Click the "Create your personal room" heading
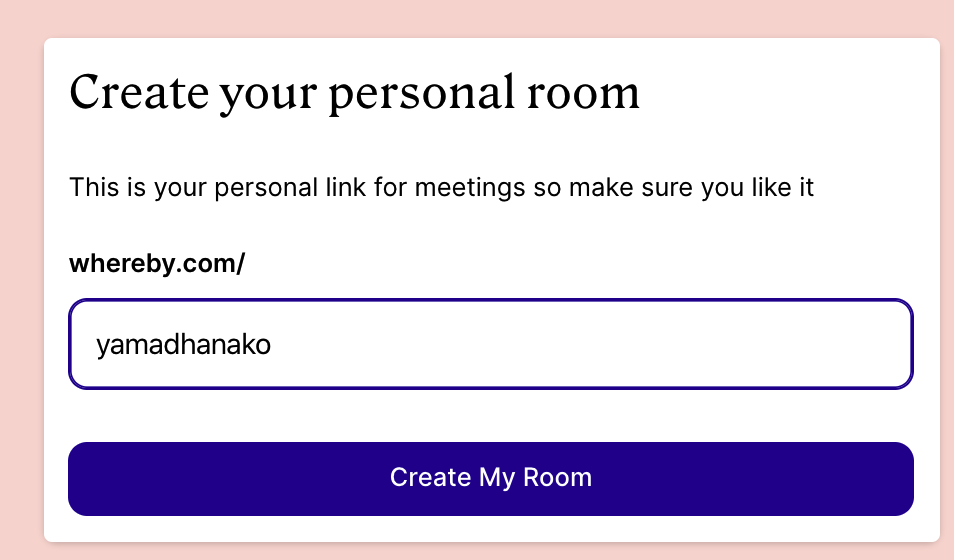954x560 pixels. (354, 93)
